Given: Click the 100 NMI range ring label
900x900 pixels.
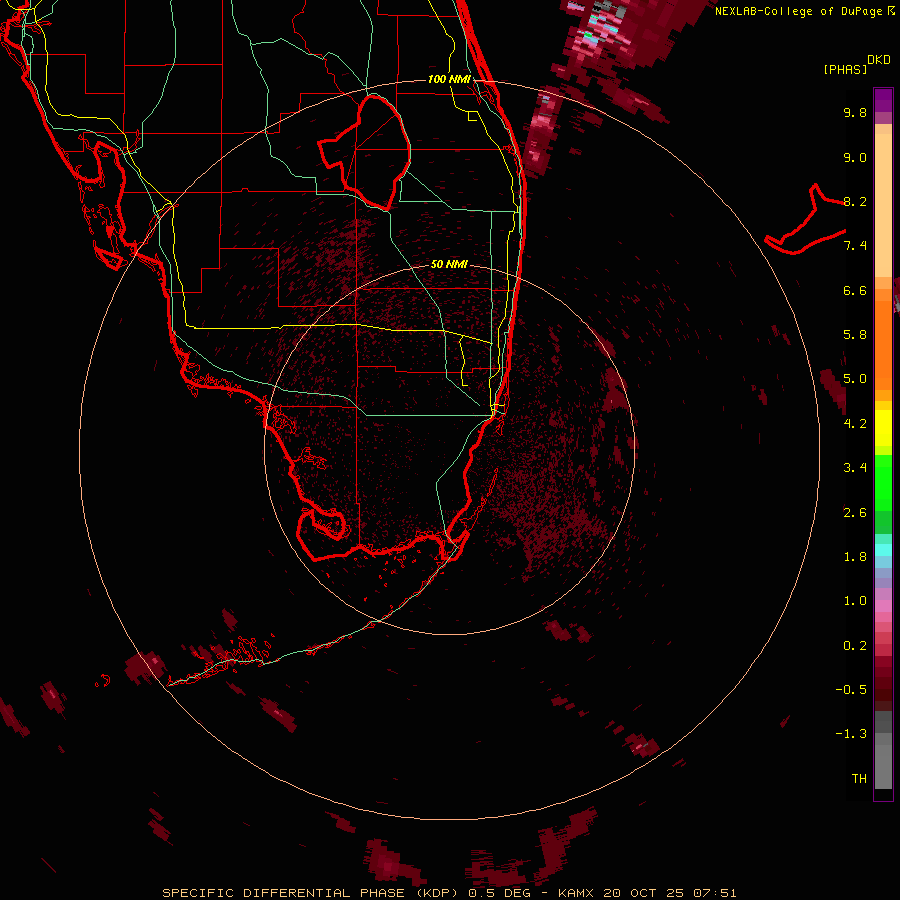Looking at the screenshot, I should [x=449, y=79].
